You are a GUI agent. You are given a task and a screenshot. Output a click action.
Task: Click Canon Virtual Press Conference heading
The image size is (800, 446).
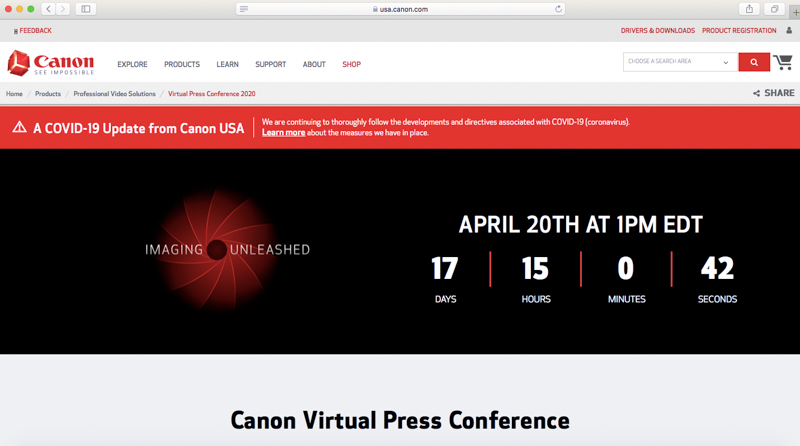(400, 420)
